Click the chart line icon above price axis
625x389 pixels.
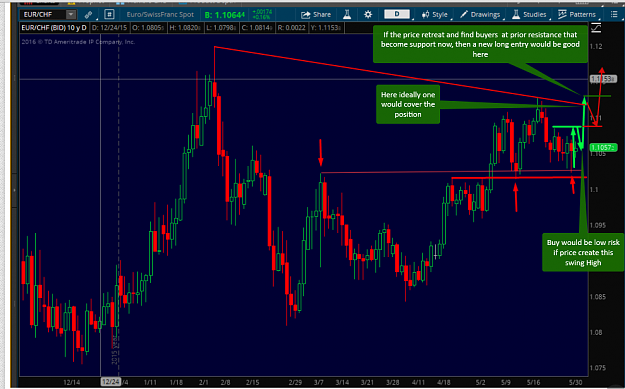(x=596, y=28)
